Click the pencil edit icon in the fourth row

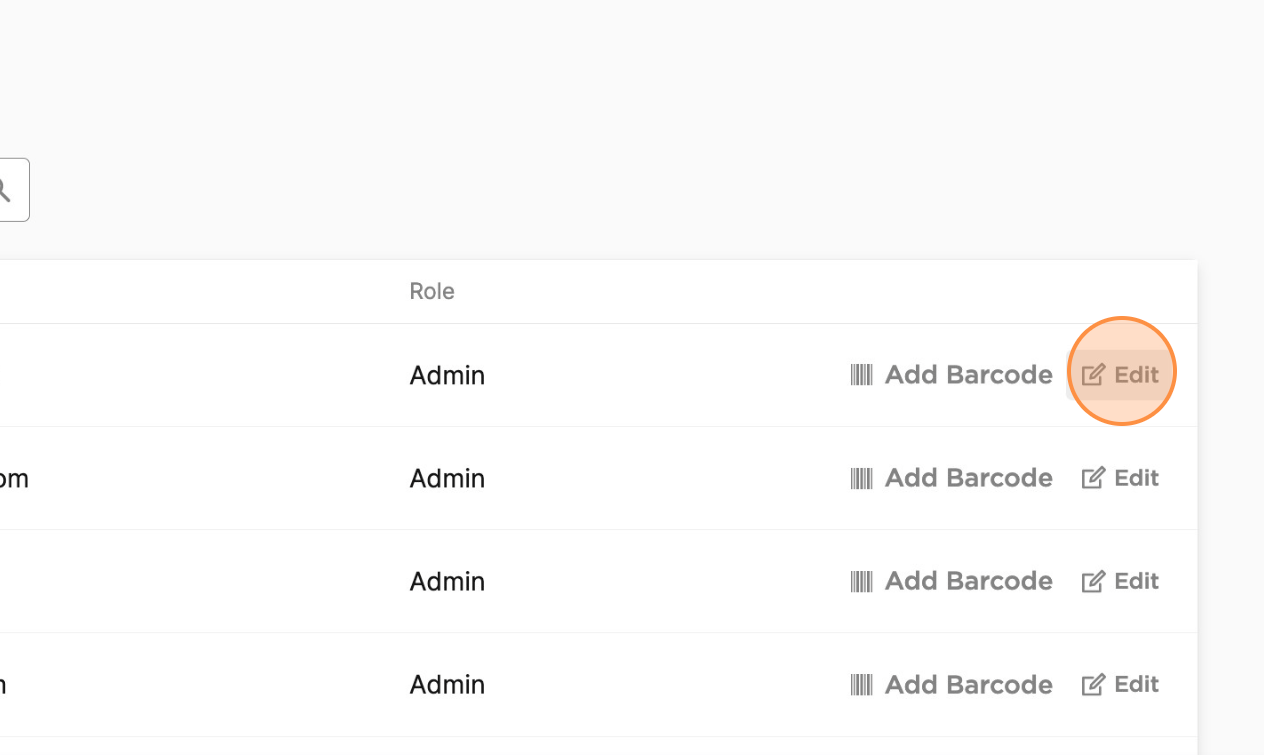tap(1093, 684)
